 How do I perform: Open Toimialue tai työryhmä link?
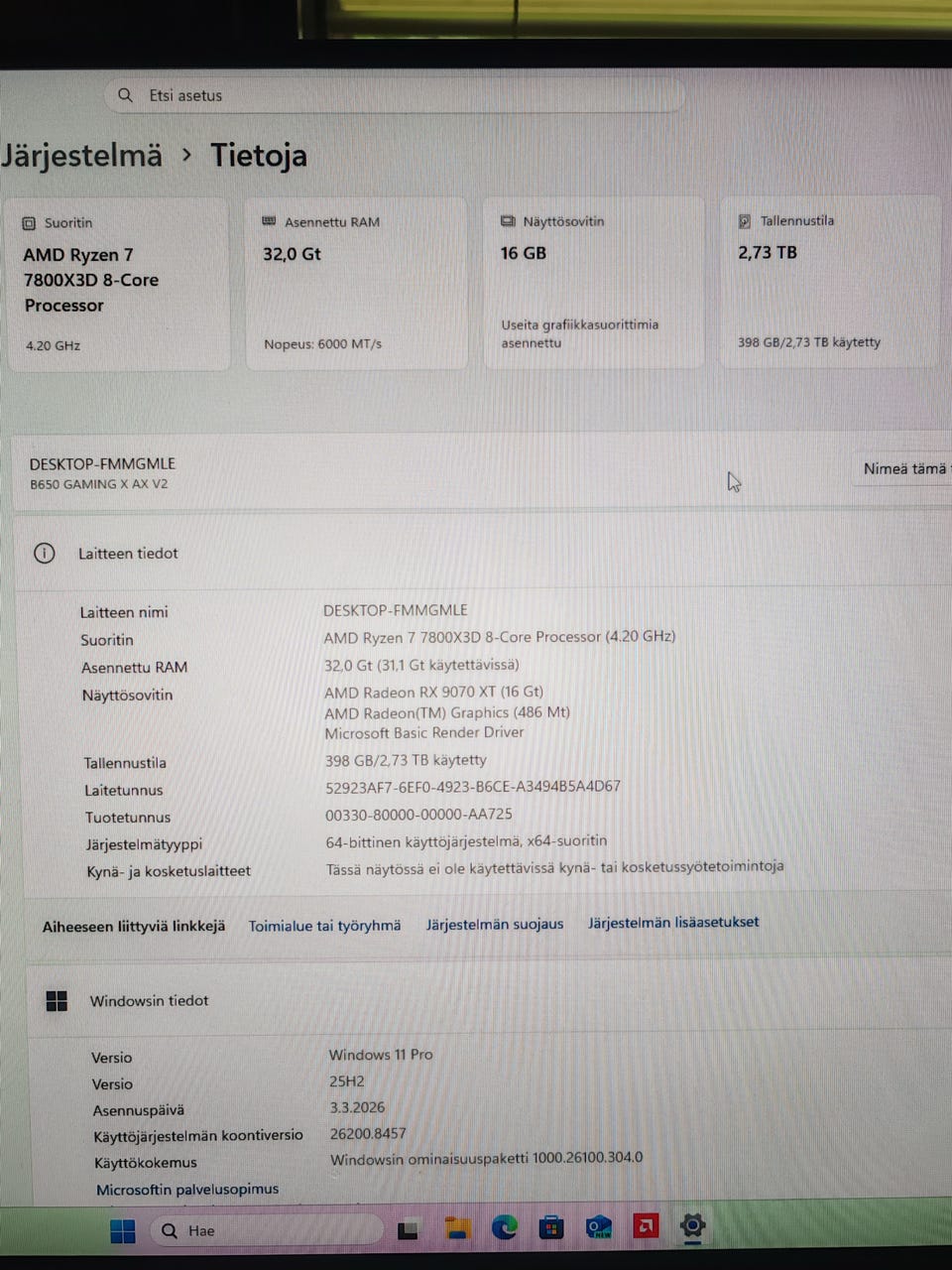(x=324, y=925)
